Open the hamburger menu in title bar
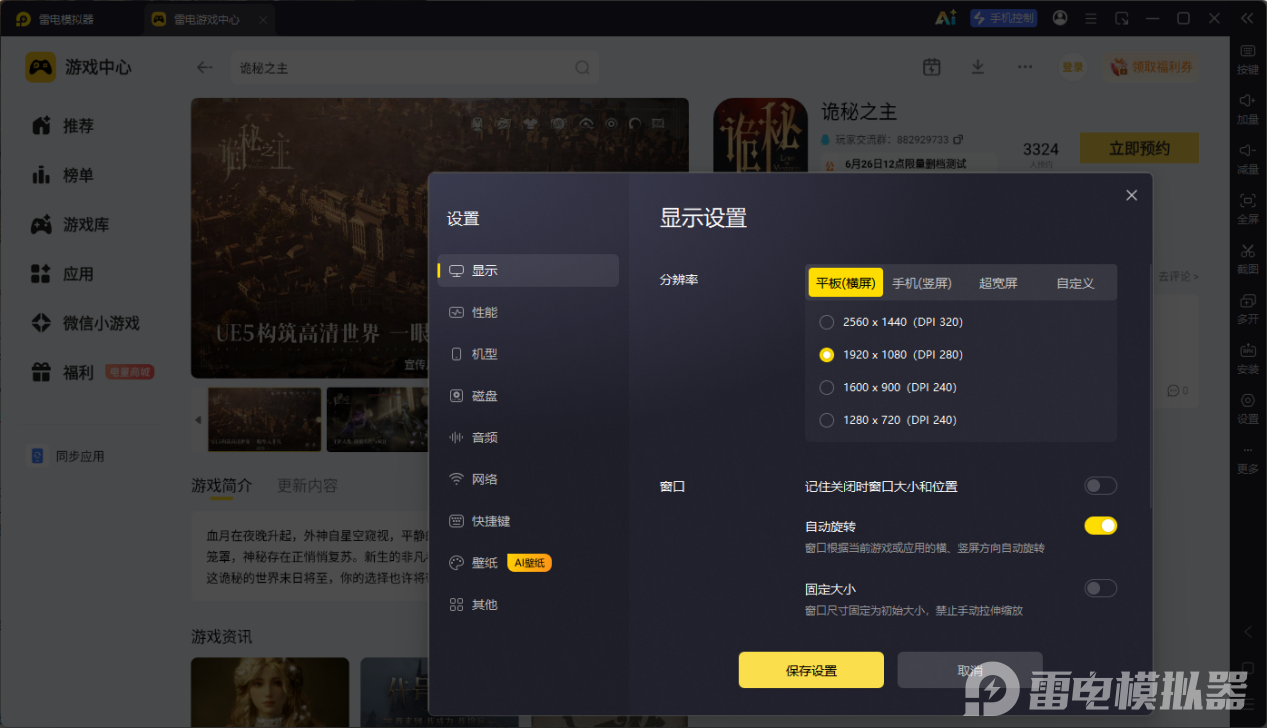This screenshot has width=1267, height=728. pos(1091,18)
